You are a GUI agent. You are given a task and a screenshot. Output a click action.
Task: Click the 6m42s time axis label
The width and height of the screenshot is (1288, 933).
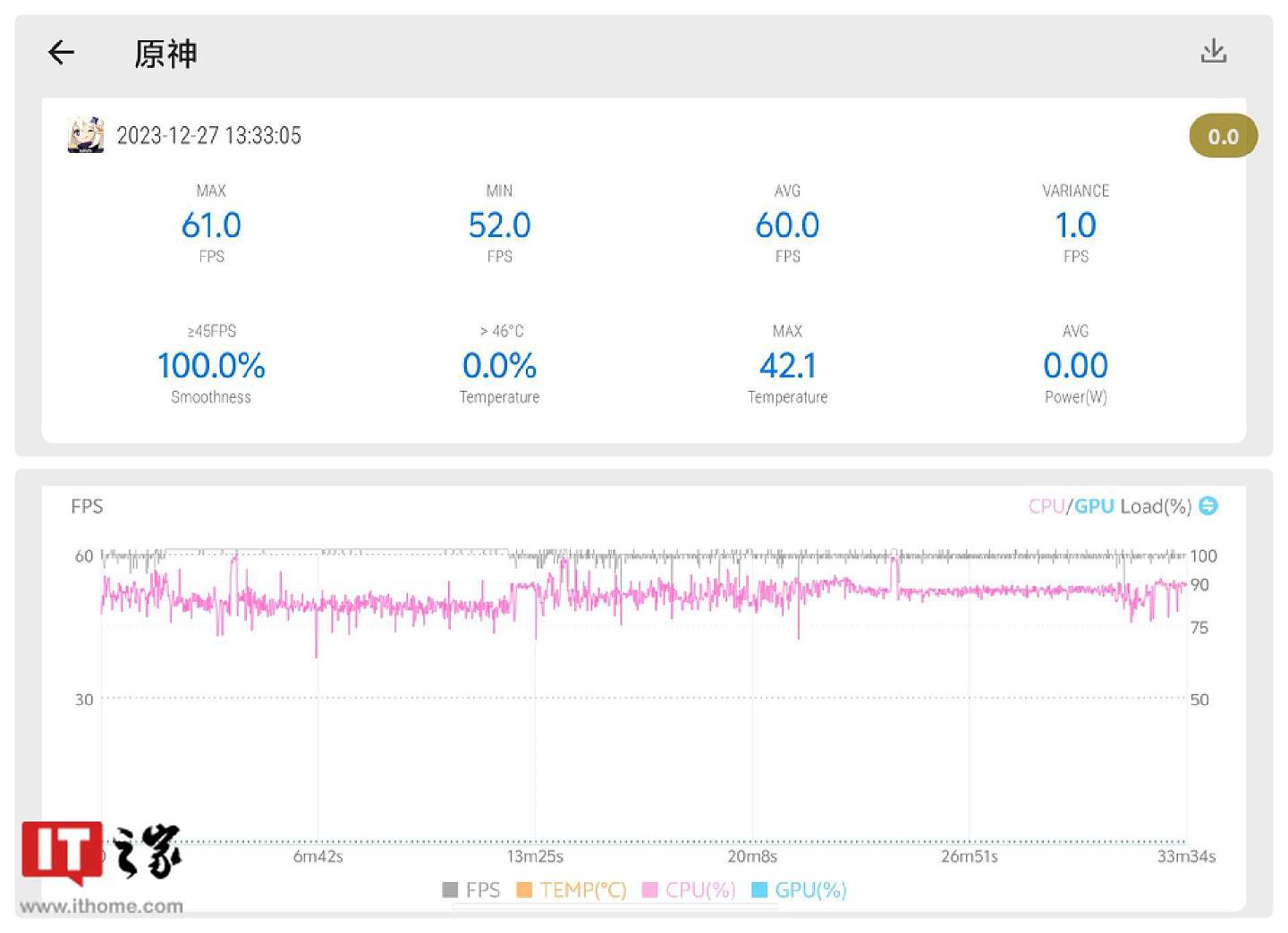[318, 857]
